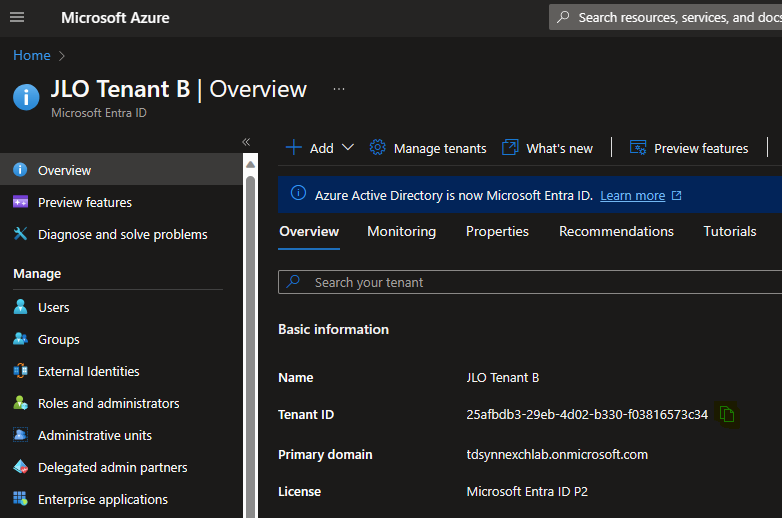Image resolution: width=782 pixels, height=518 pixels.
Task: Click the What's new external icon
Action: coord(510,148)
